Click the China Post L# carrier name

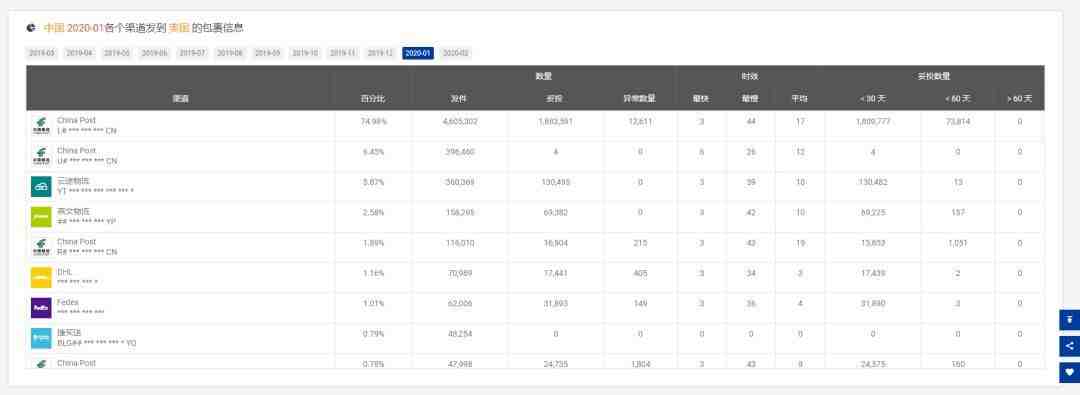pyautogui.click(x=76, y=120)
